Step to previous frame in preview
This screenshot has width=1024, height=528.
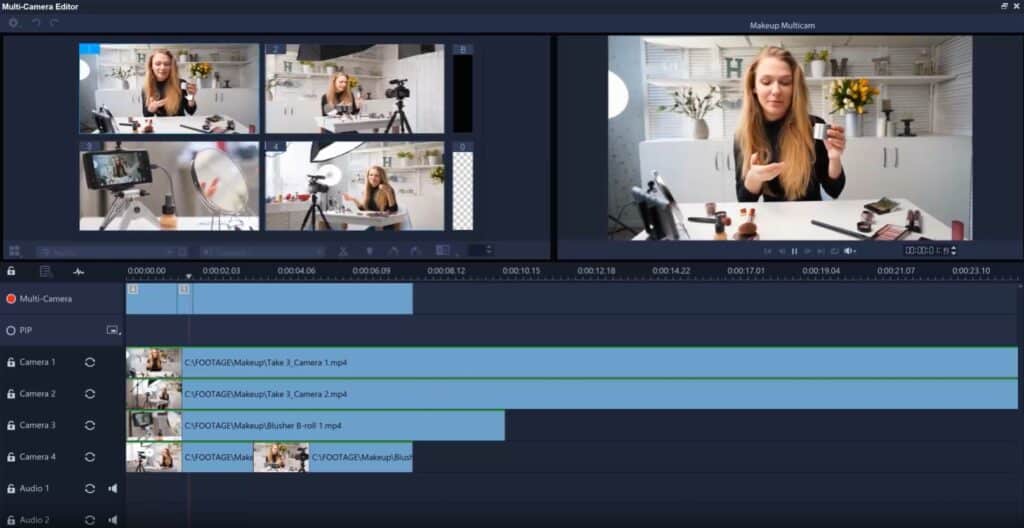click(x=782, y=251)
